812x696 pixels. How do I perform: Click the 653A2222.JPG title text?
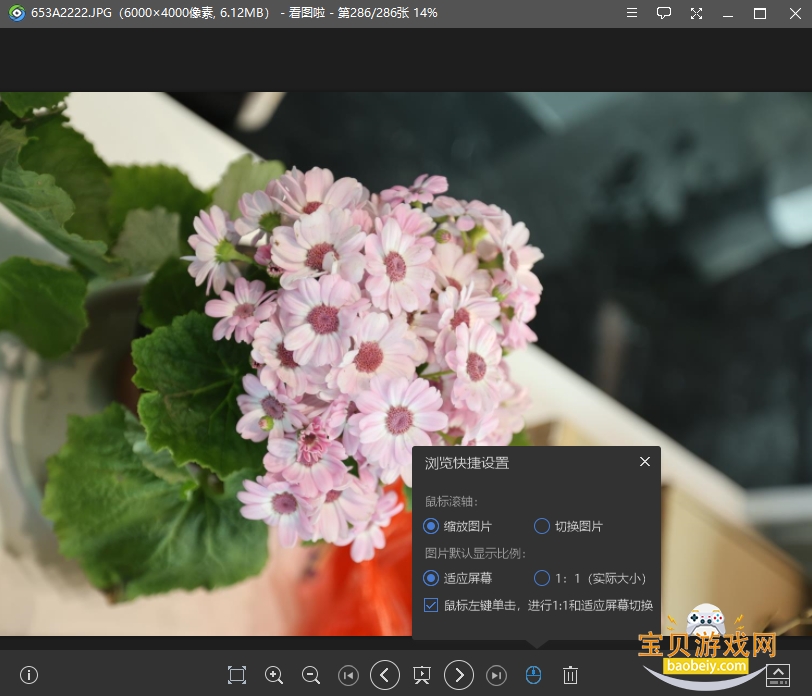tap(71, 13)
